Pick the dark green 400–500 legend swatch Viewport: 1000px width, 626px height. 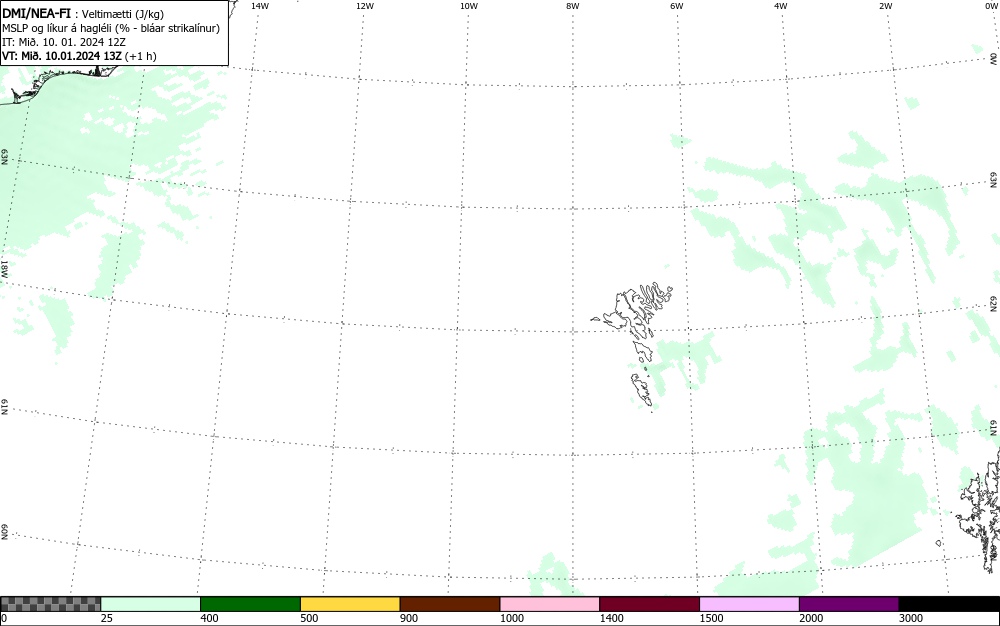click(250, 604)
